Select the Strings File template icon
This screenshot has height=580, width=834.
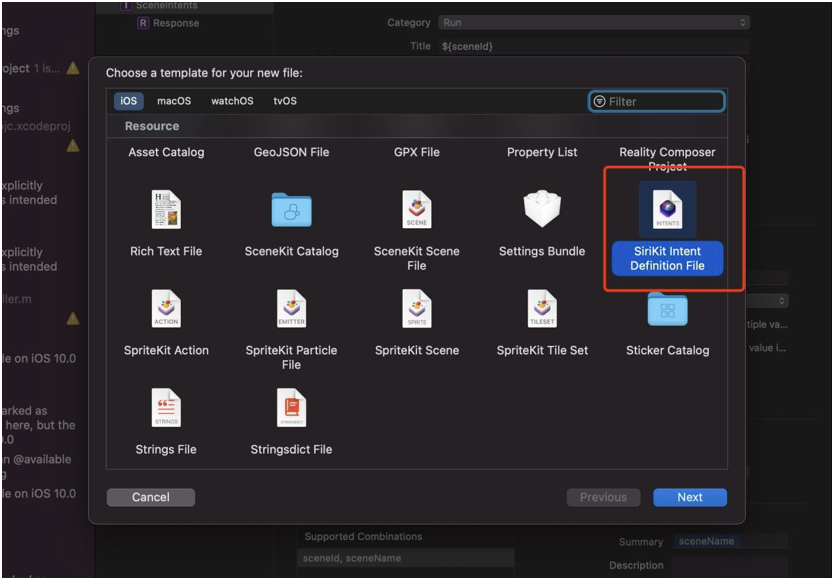click(166, 408)
